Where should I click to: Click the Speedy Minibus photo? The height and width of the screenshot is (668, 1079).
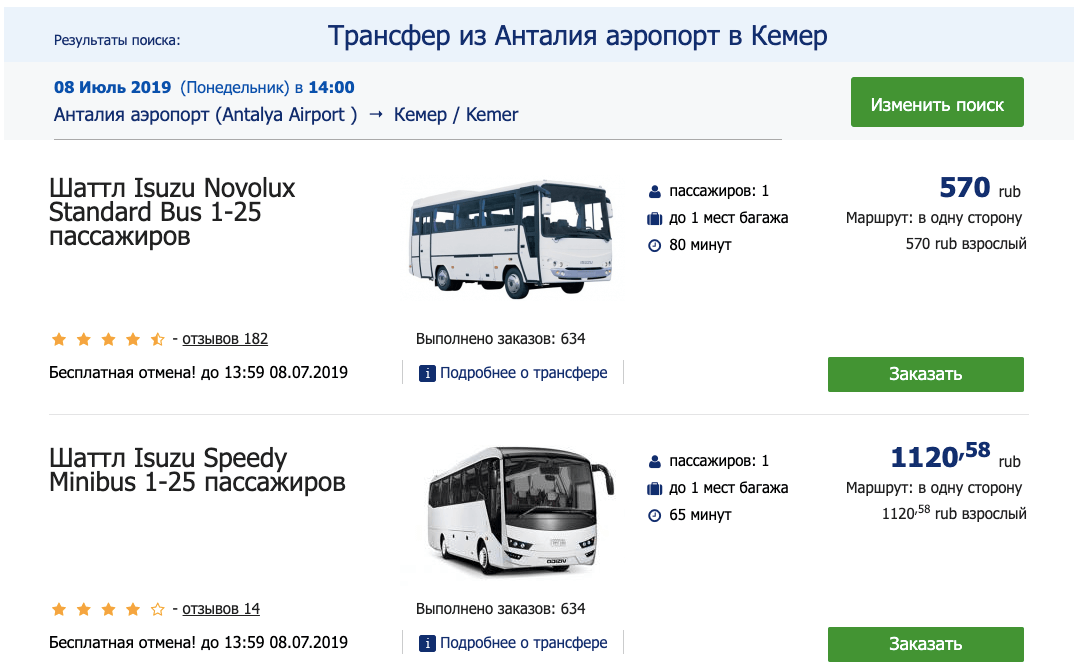[511, 510]
